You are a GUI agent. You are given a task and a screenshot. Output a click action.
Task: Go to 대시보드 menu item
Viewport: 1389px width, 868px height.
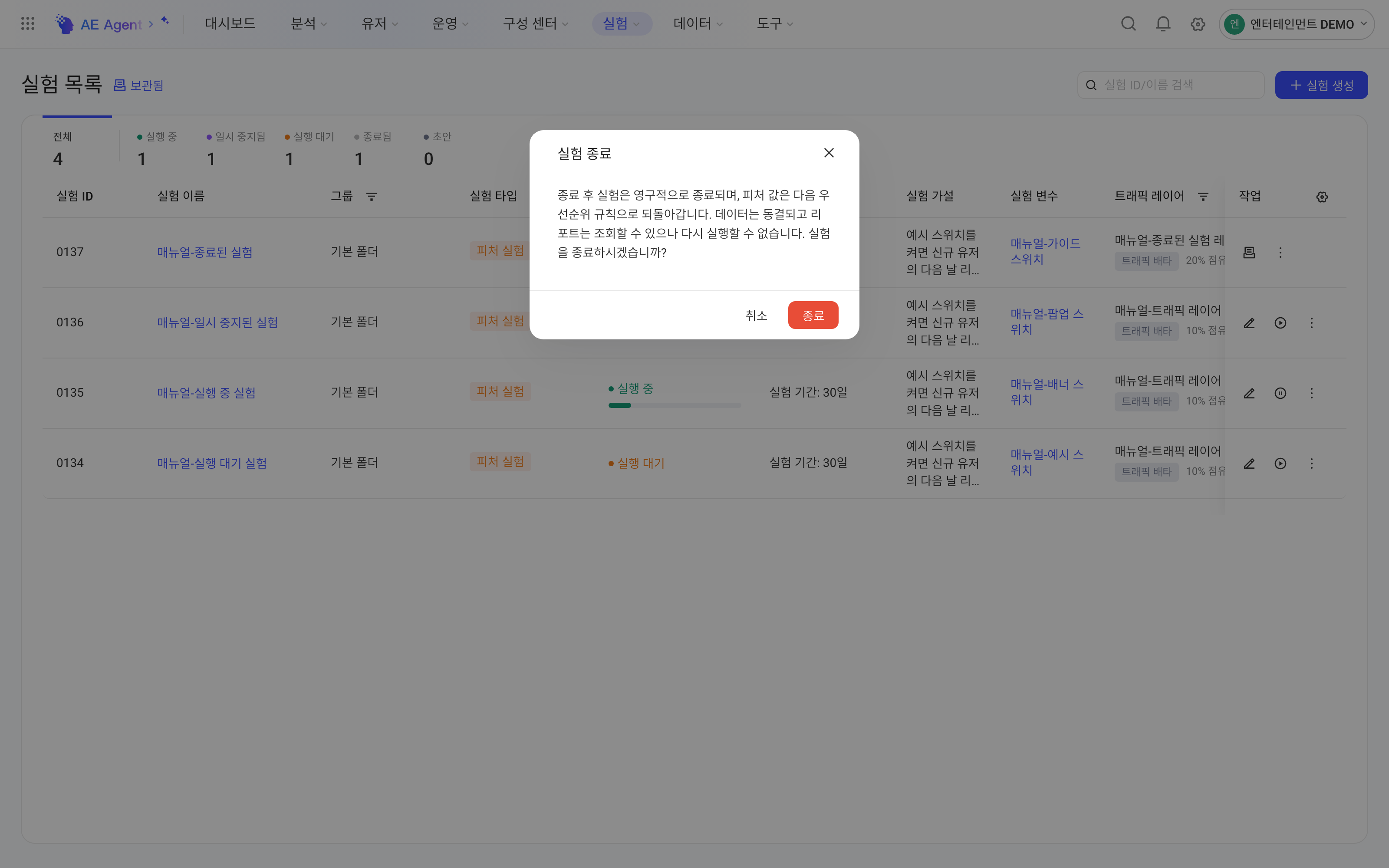230,23
